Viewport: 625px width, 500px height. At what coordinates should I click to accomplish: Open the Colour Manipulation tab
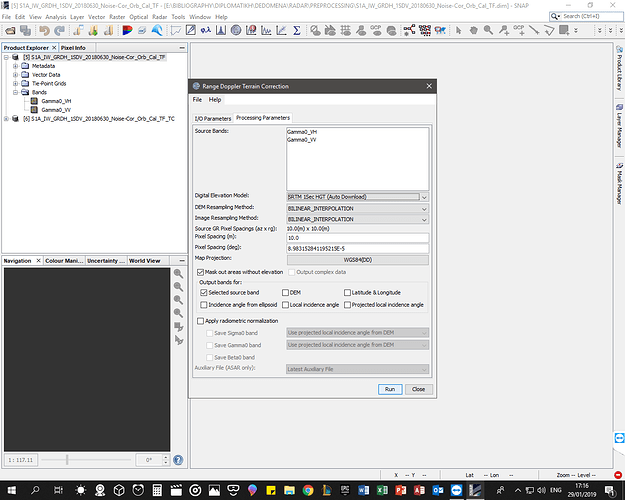(x=64, y=261)
